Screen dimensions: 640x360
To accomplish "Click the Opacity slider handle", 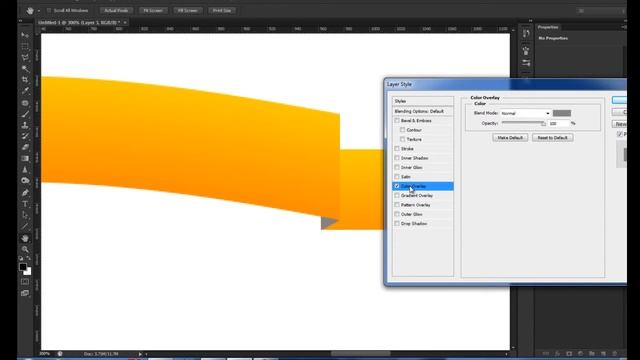I will pyautogui.click(x=543, y=123).
